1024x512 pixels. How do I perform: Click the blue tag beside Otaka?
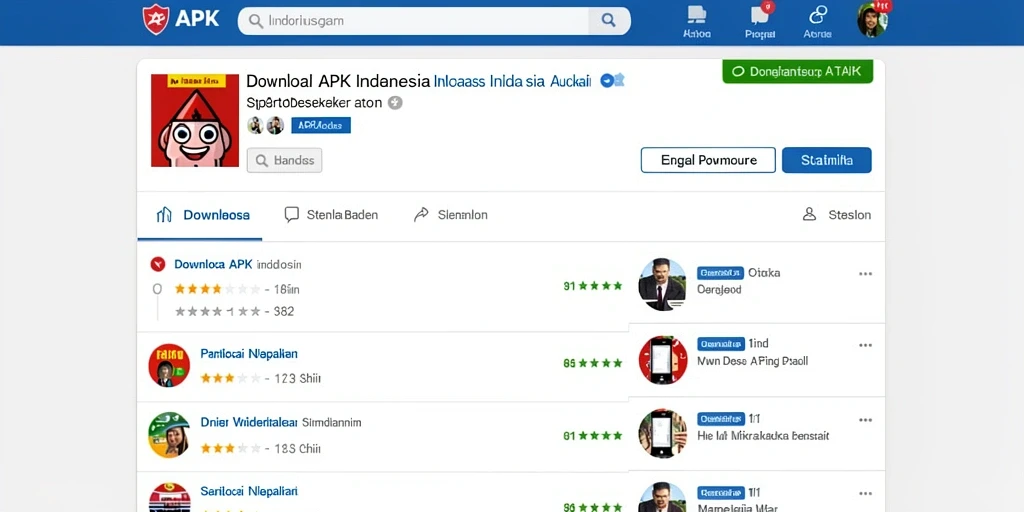[720, 273]
